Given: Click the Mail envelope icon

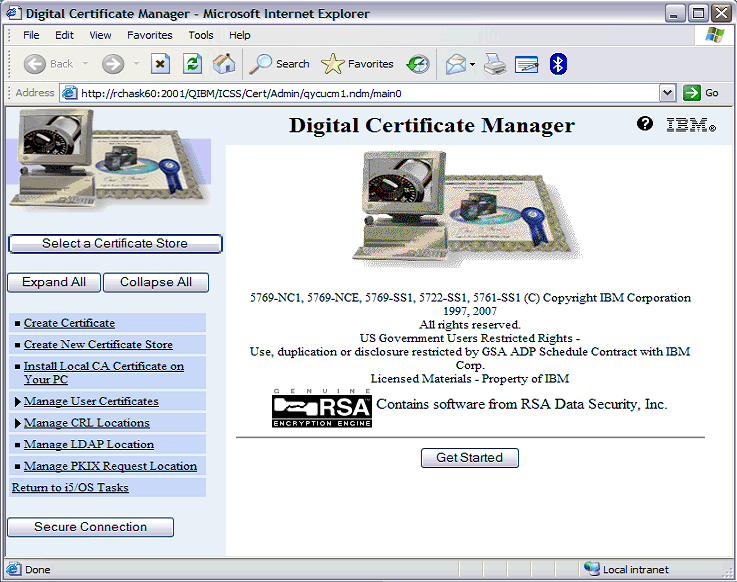Looking at the screenshot, I should click(455, 64).
